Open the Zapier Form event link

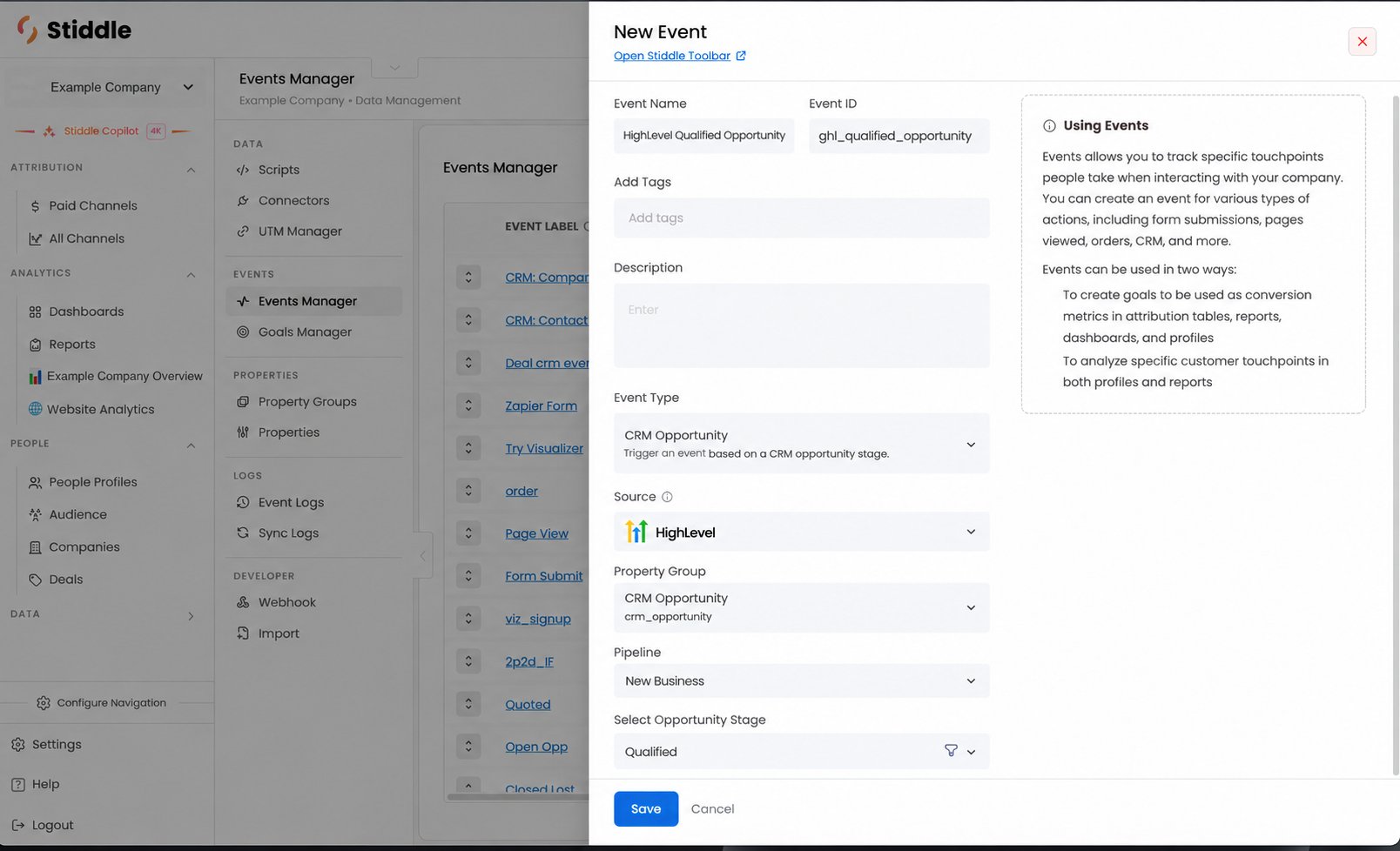(x=541, y=405)
